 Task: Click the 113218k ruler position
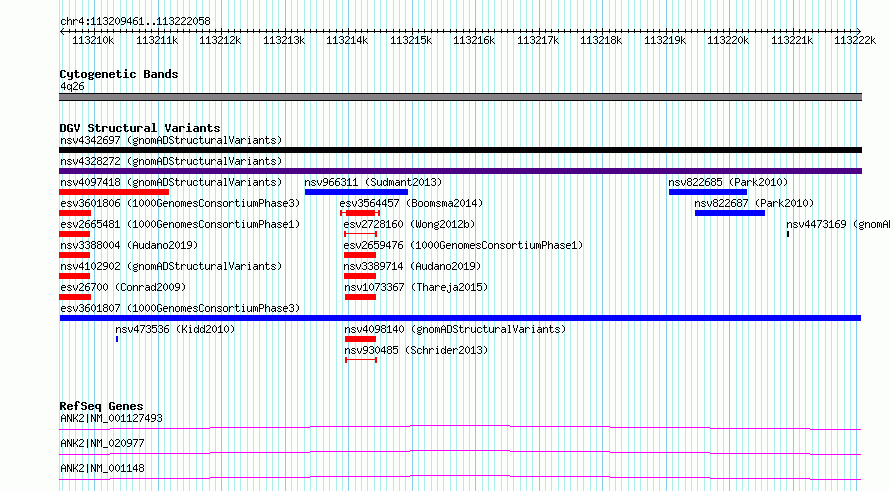601,40
